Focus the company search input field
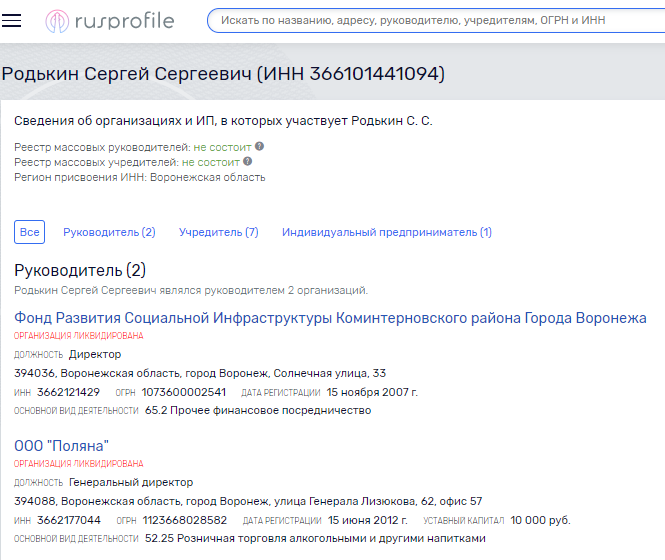The width and height of the screenshot is (665, 560). click(x=436, y=20)
